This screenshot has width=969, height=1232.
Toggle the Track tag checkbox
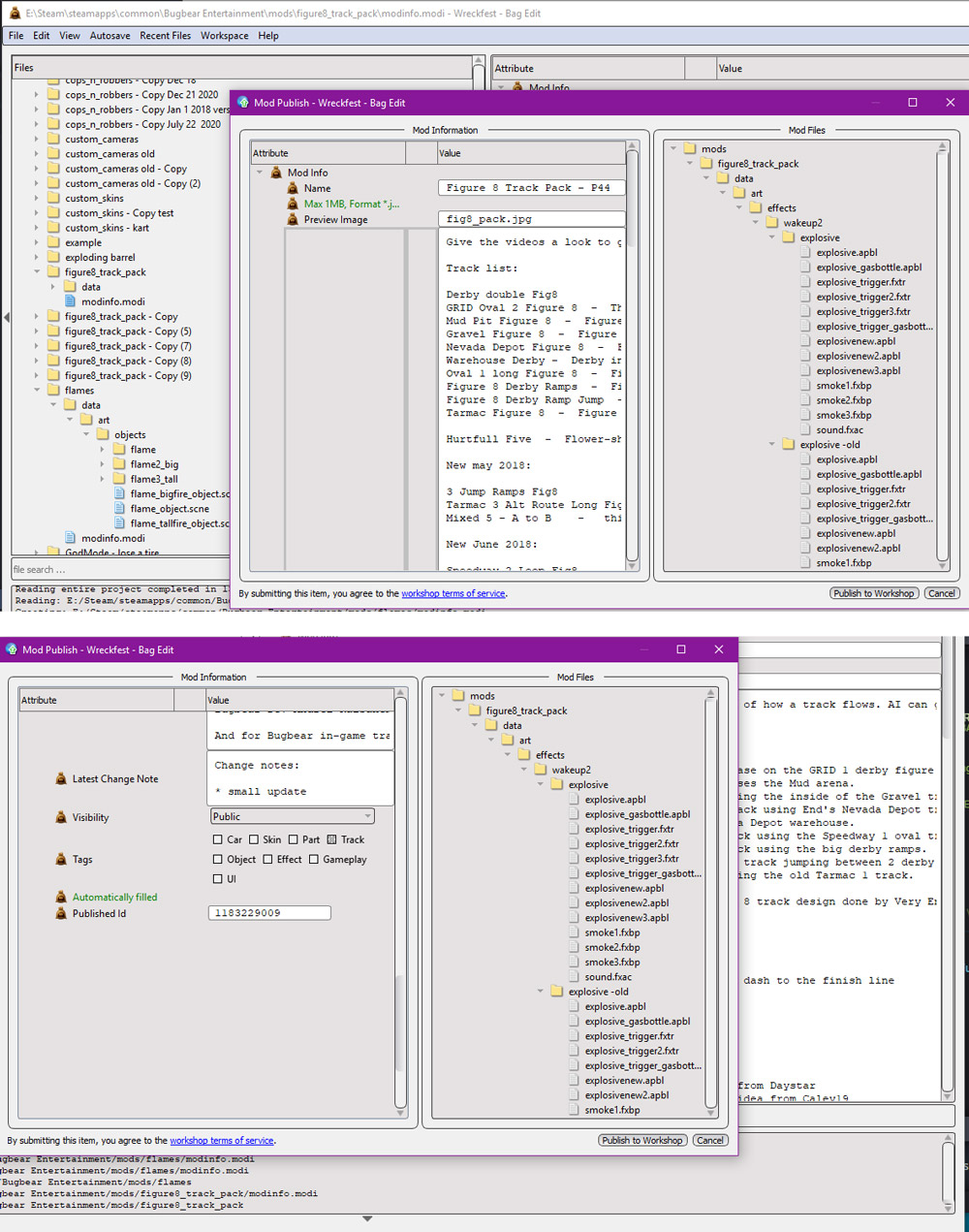(331, 839)
